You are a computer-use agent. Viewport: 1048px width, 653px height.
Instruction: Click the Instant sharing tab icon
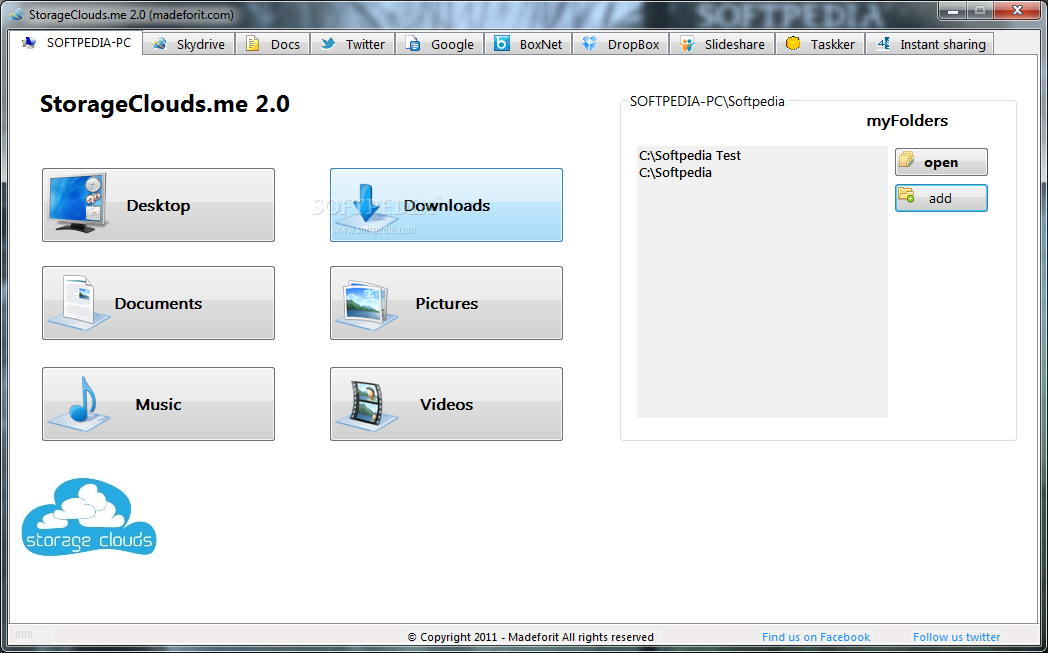click(883, 44)
